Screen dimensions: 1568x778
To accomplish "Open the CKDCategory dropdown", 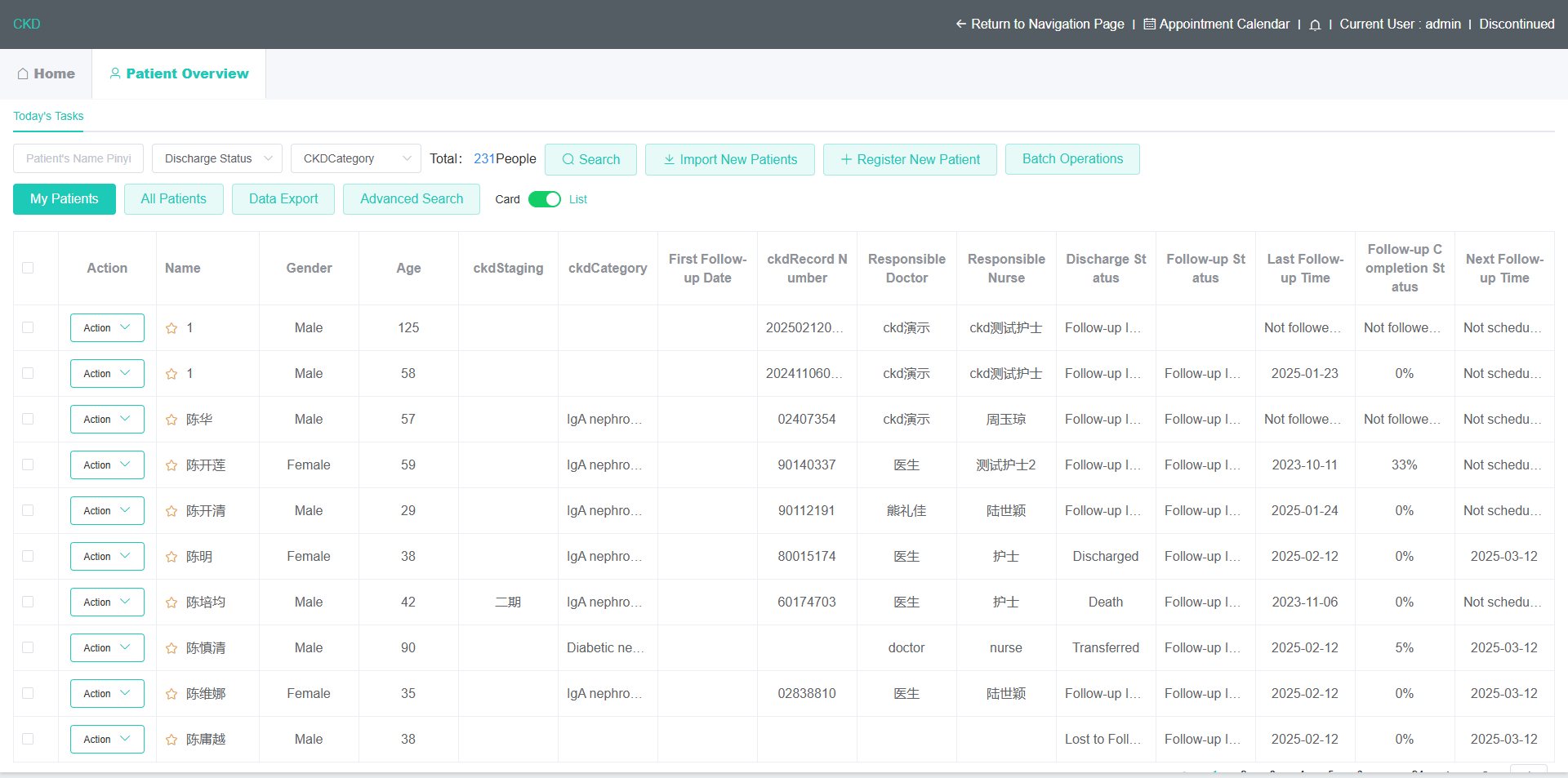I will click(x=356, y=158).
